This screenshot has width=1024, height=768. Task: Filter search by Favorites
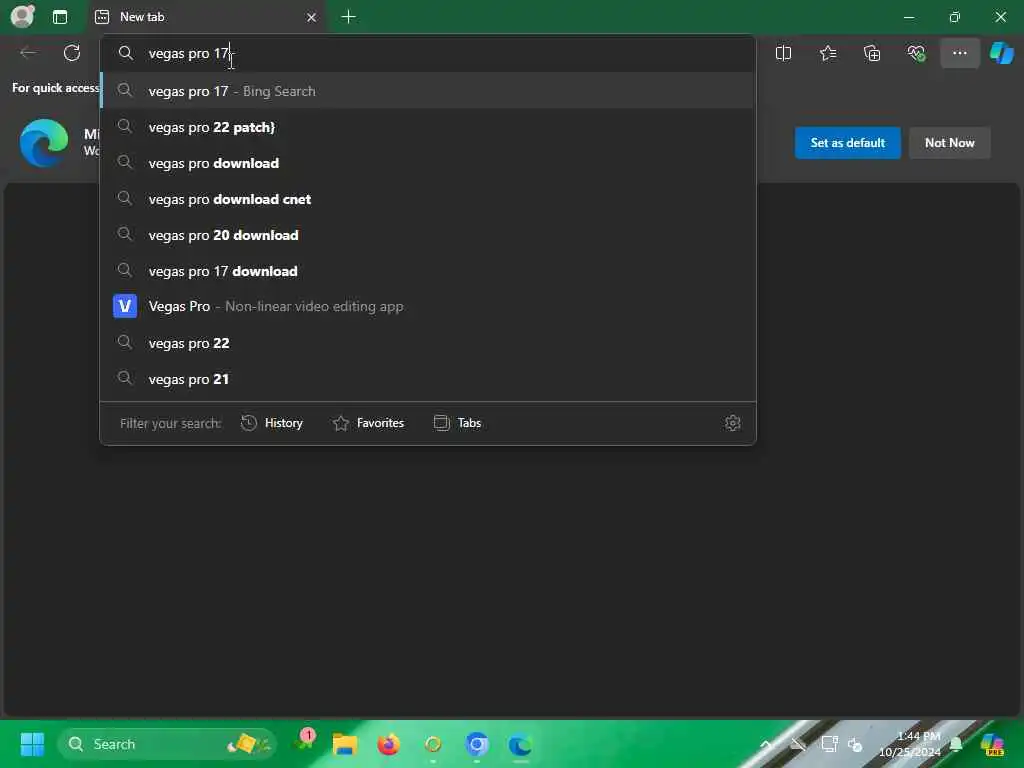point(368,423)
